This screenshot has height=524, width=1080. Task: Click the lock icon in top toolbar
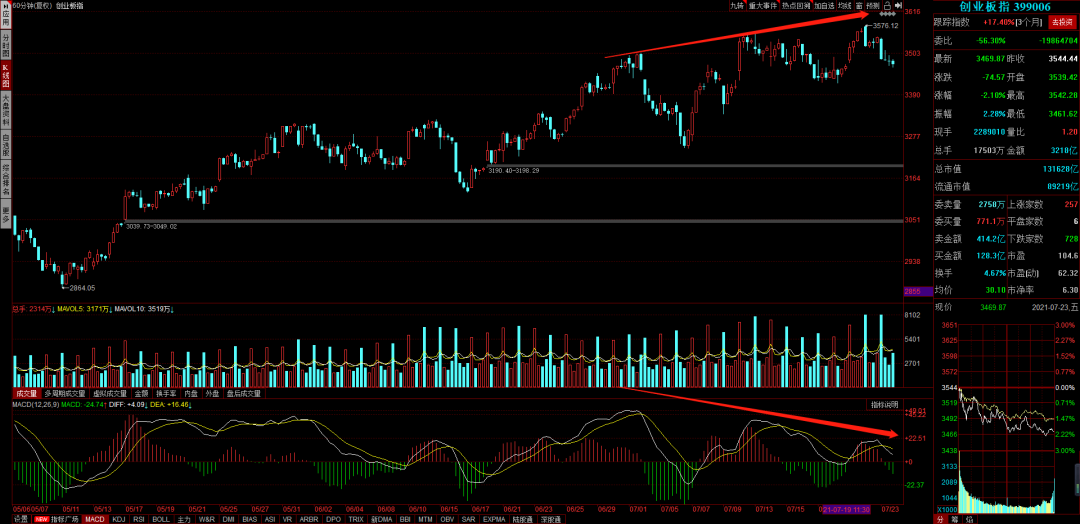click(888, 6)
